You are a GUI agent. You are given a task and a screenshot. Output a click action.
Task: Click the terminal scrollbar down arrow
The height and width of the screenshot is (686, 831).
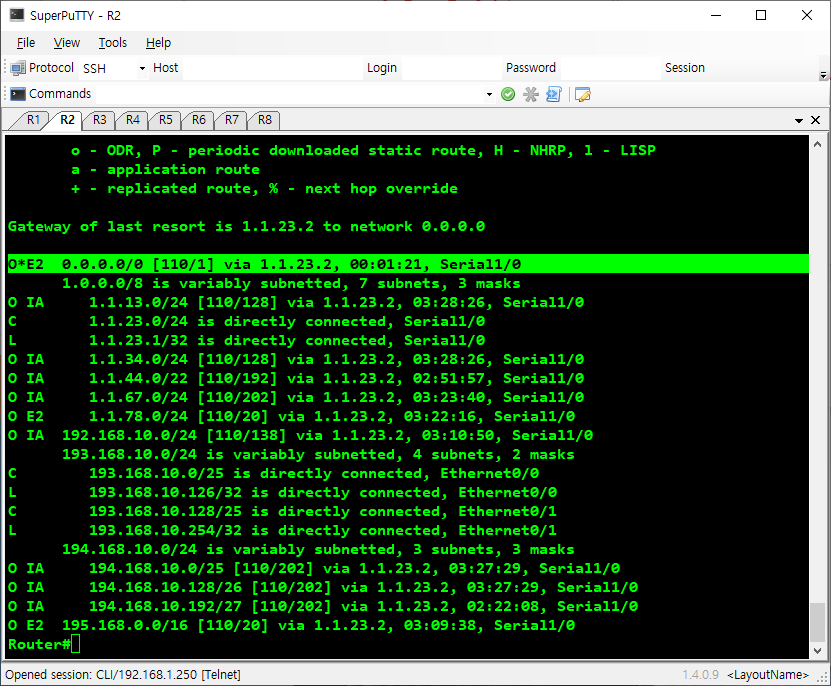pos(817,650)
